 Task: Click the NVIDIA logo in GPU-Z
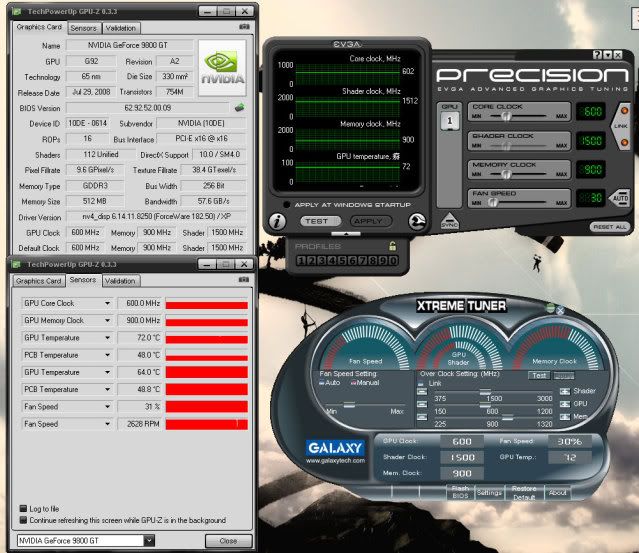click(x=221, y=67)
